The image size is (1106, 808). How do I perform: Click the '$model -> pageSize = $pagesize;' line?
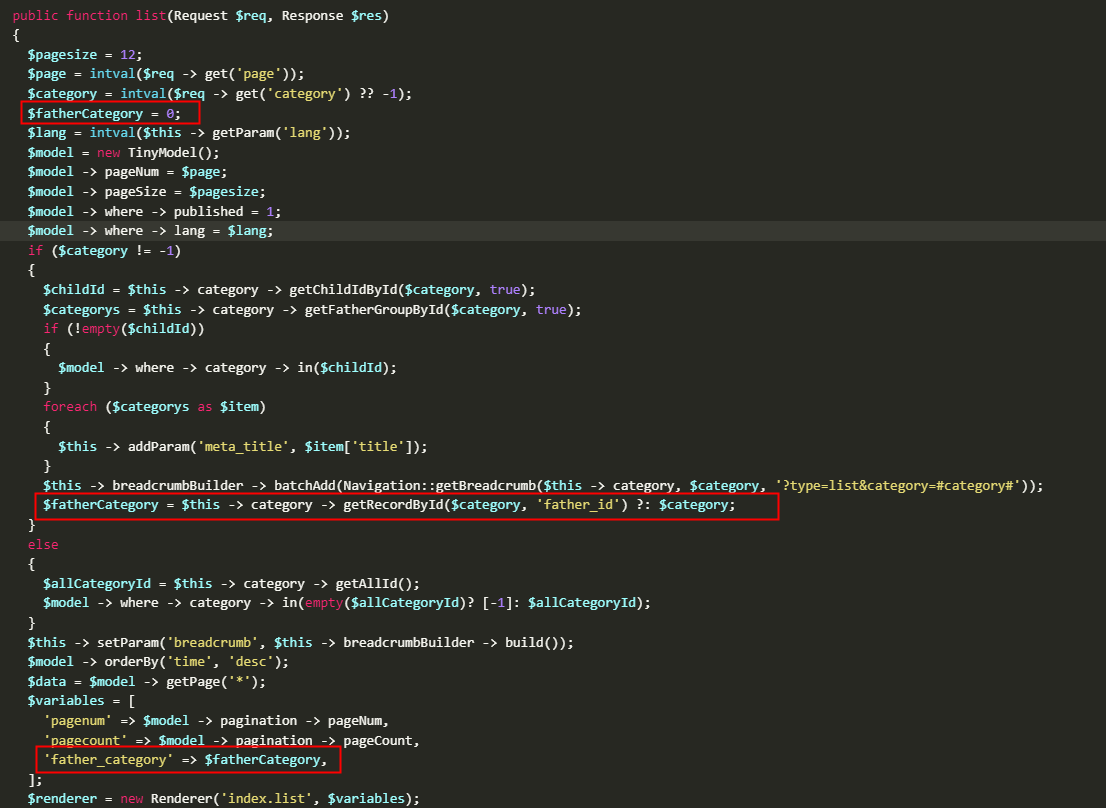click(x=147, y=192)
